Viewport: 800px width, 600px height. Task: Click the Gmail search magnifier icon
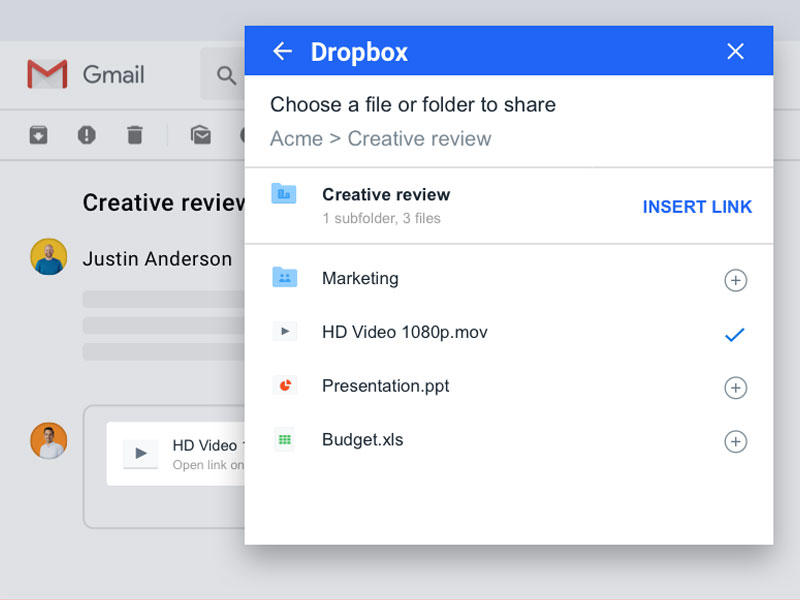227,75
